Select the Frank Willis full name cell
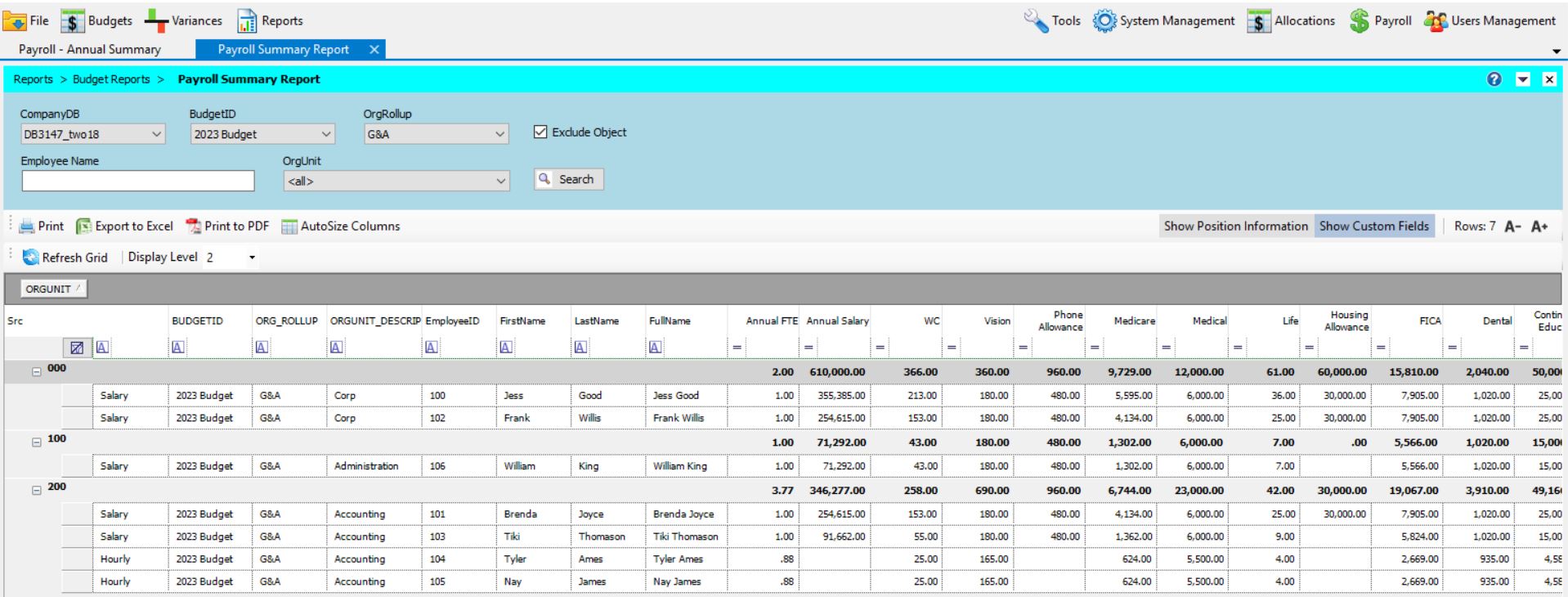 tap(686, 418)
